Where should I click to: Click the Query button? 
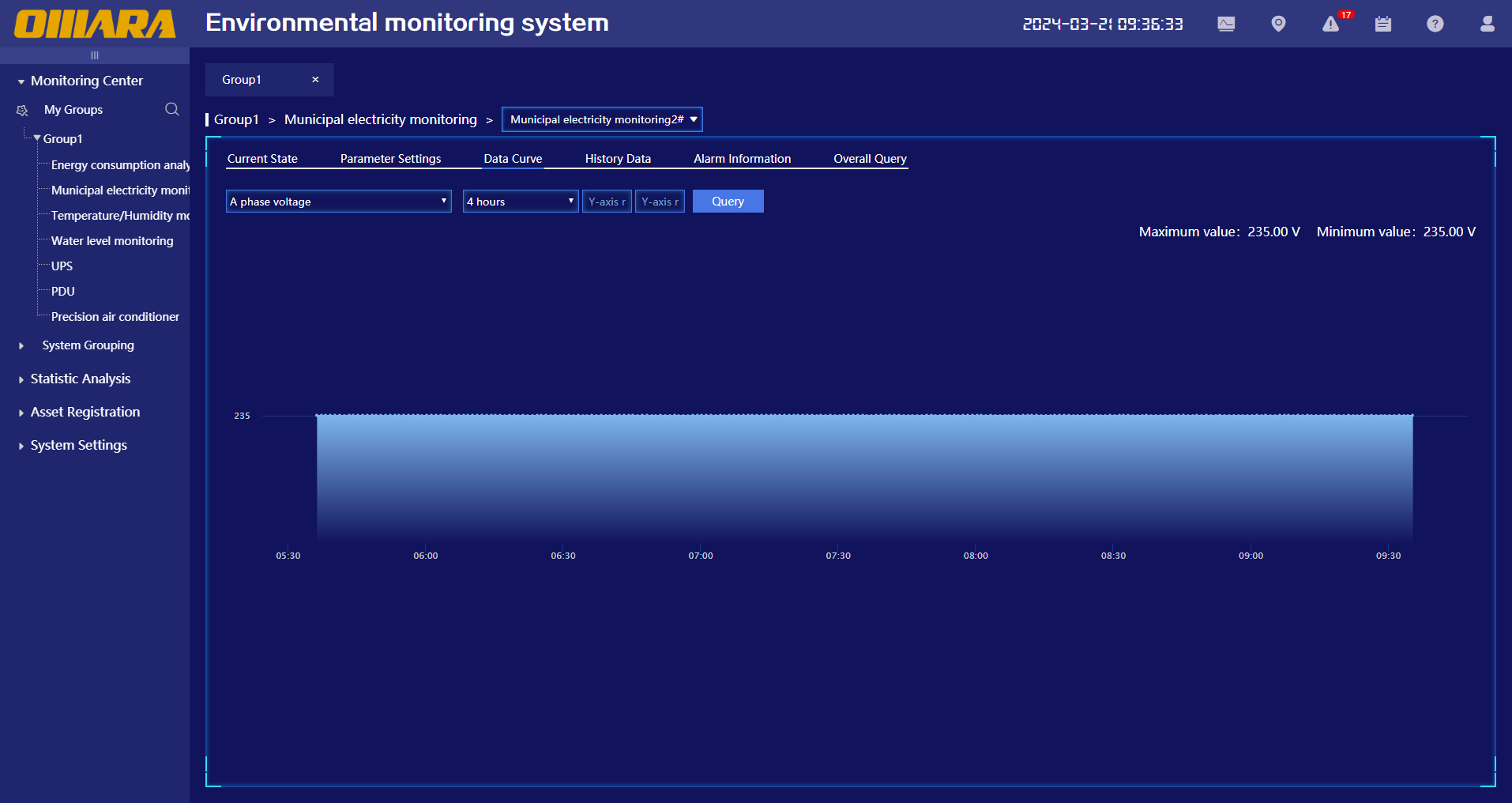[x=728, y=202]
